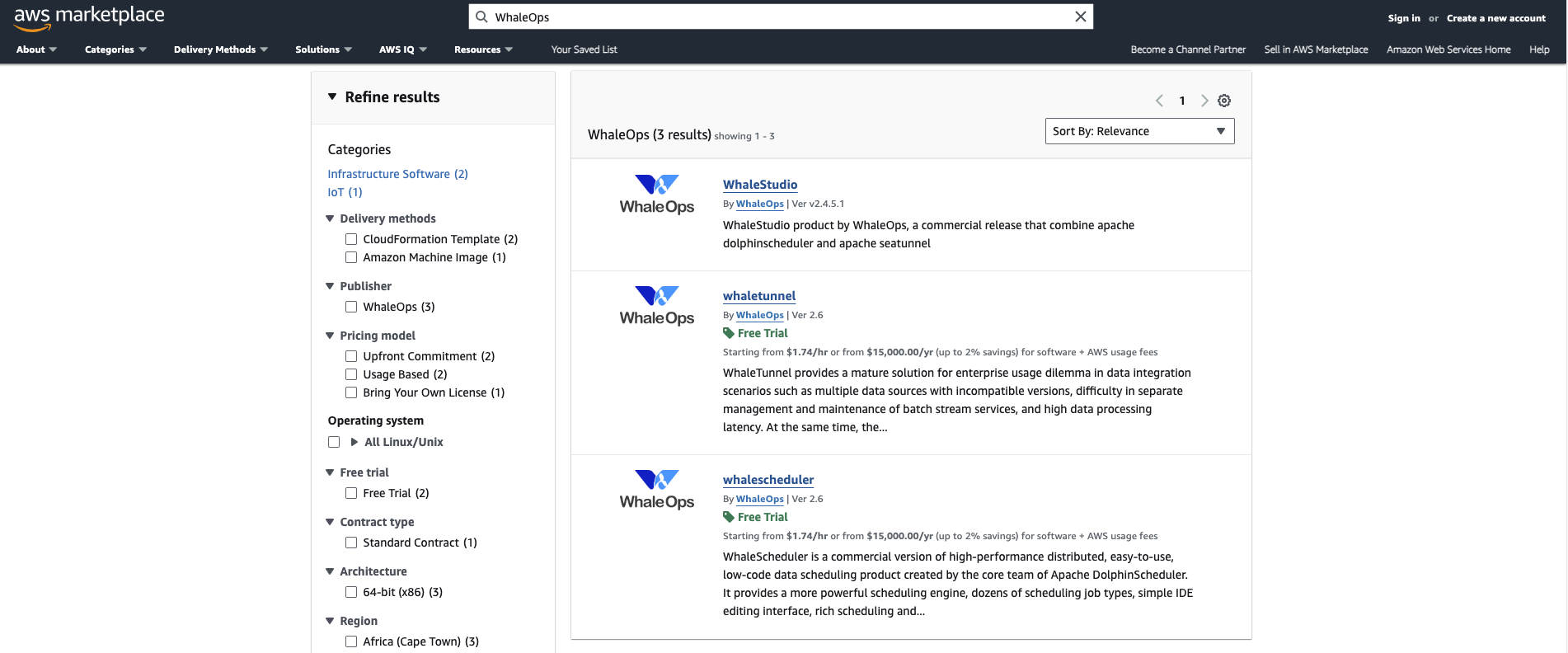
Task: Click WhaleOps vendor link under whaletunnel
Action: tap(760, 315)
